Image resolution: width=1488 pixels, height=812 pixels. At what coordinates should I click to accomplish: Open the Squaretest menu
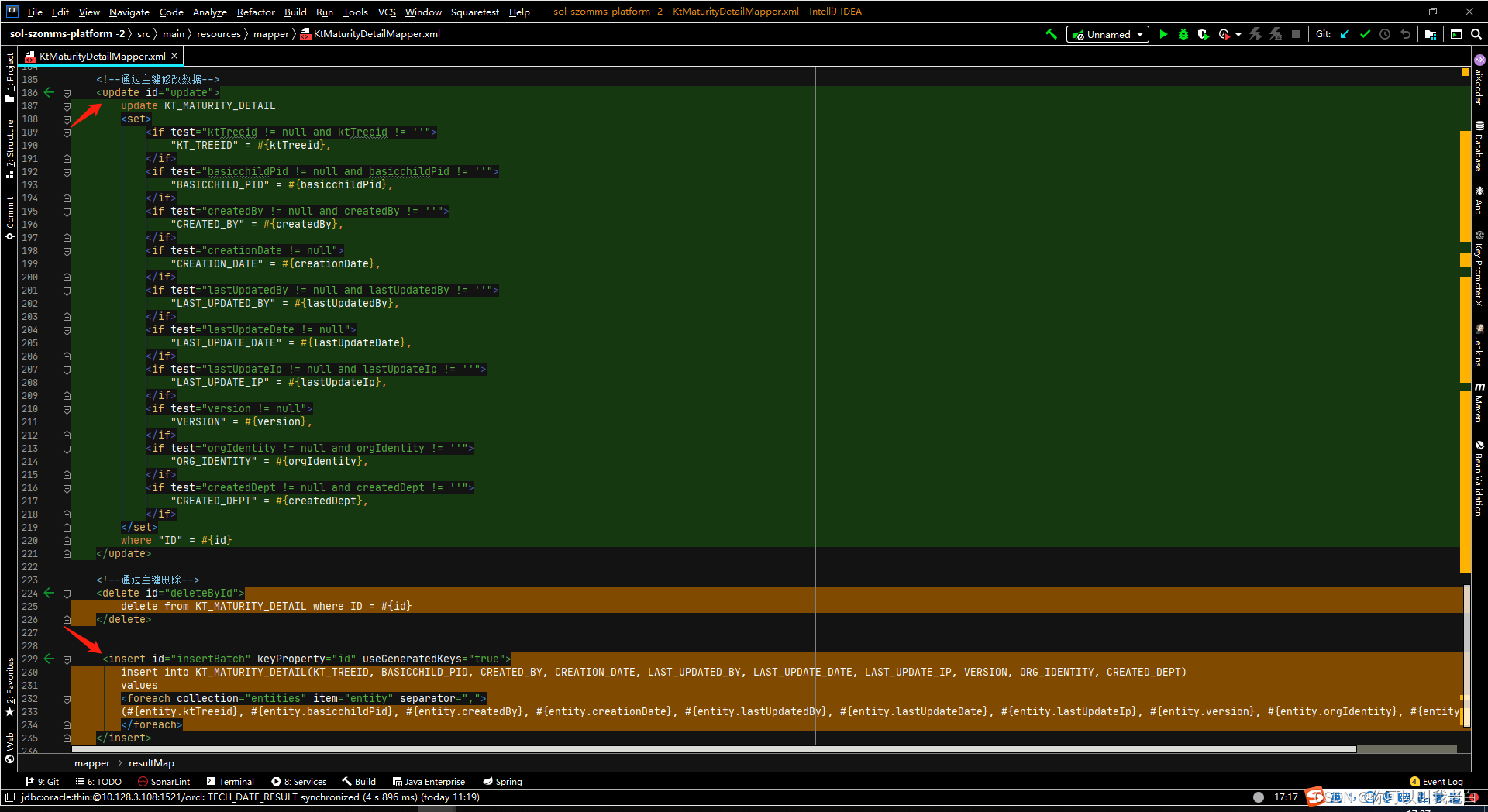pos(475,12)
